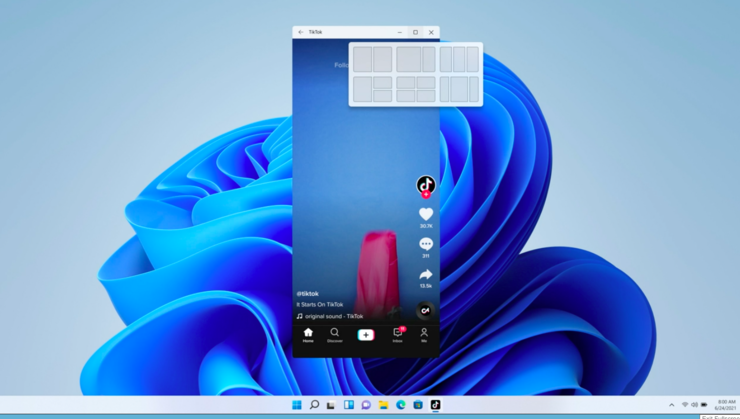The image size is (740, 419).
Task: Click the 'It Starts On TikTok' caption
Action: click(x=320, y=305)
